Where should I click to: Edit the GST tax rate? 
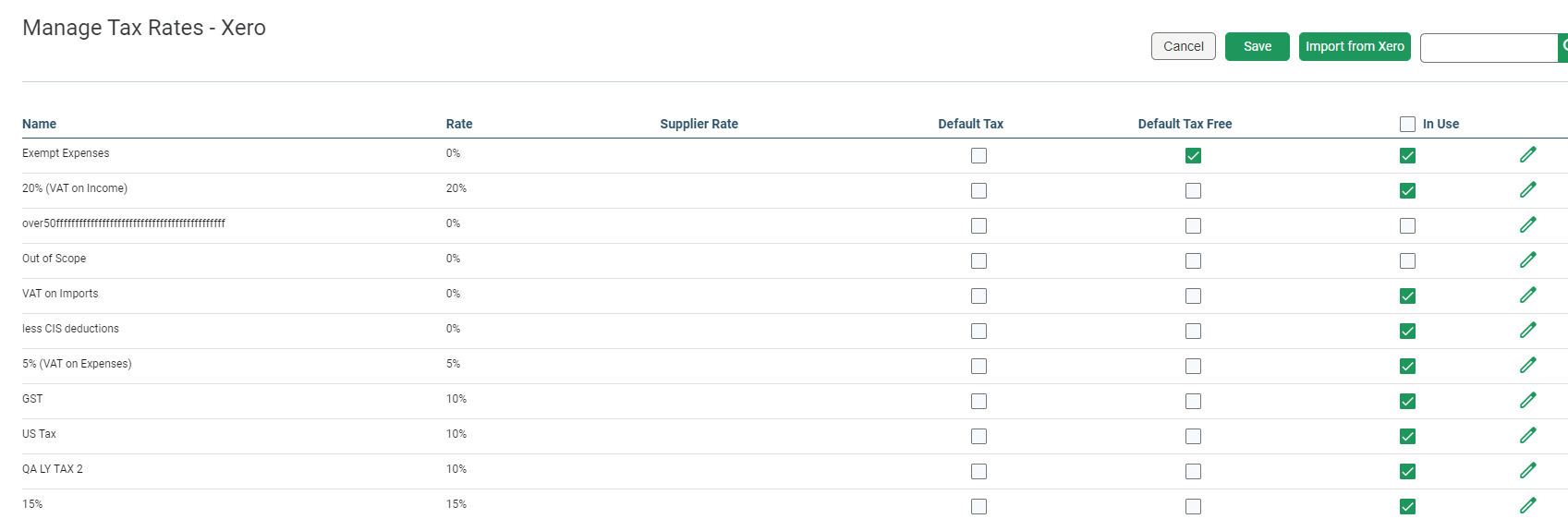pos(1528,400)
